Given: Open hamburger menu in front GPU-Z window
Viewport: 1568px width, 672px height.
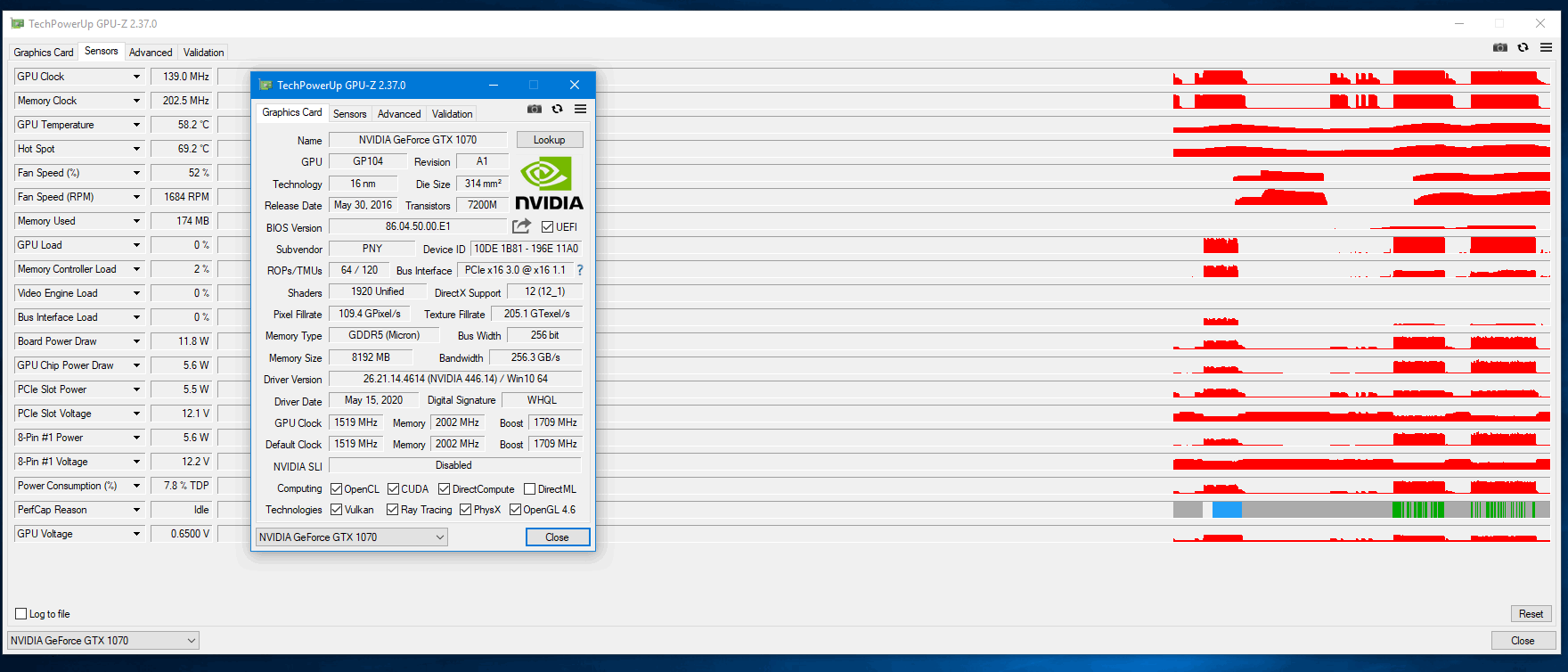Looking at the screenshot, I should pos(581,109).
